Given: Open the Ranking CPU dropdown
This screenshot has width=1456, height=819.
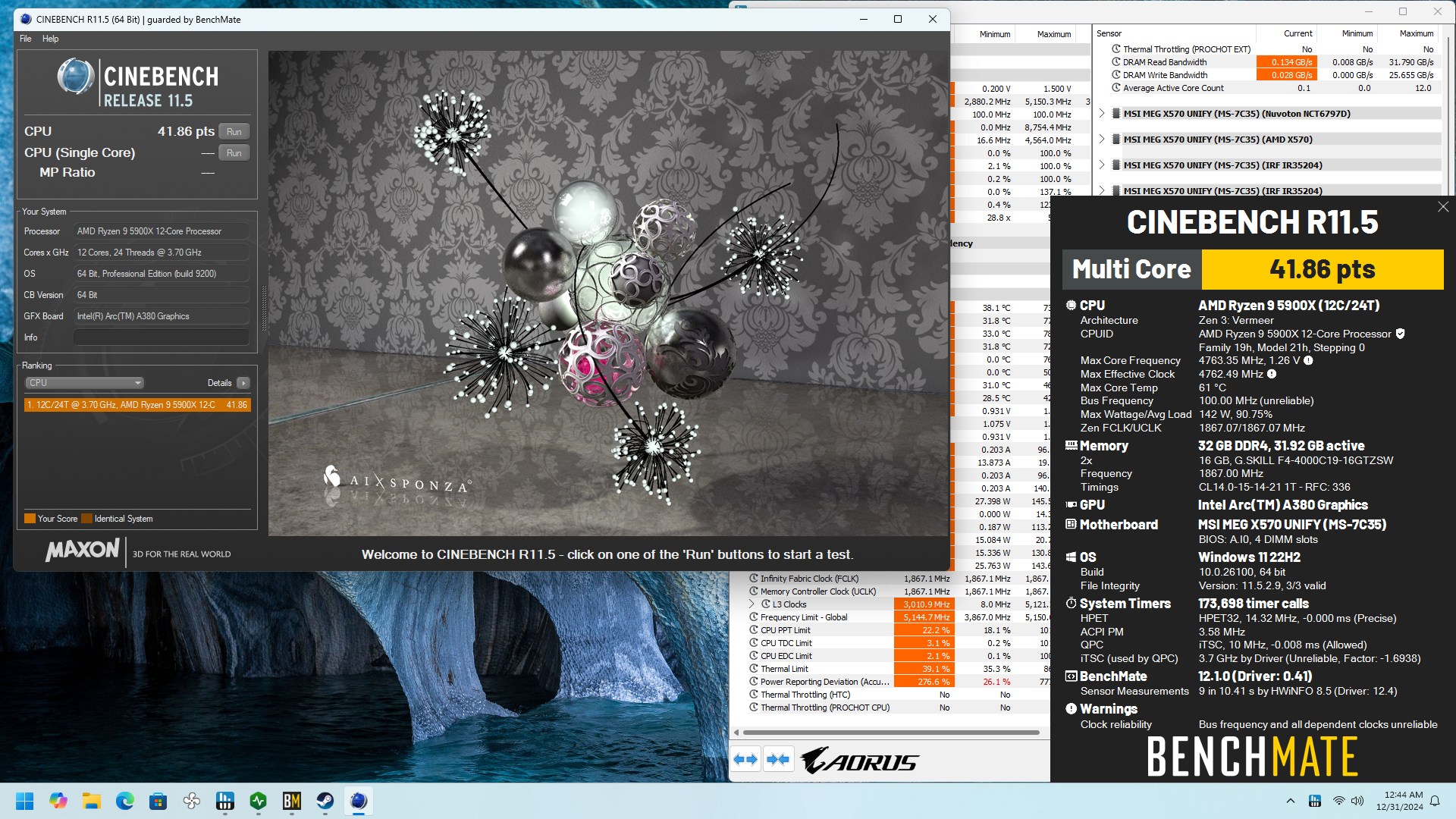Looking at the screenshot, I should [x=84, y=383].
